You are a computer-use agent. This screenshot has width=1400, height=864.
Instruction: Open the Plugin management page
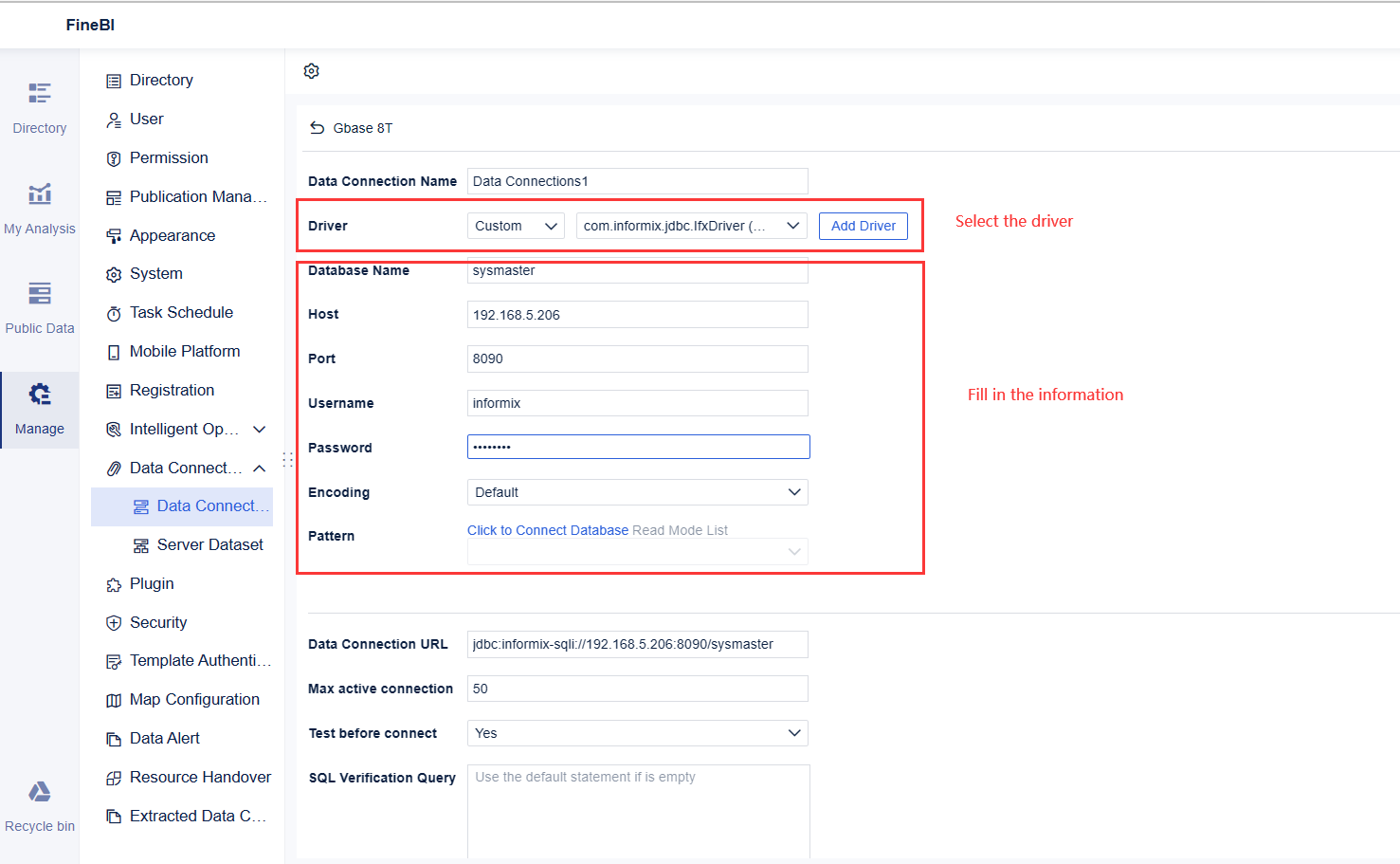[x=152, y=584]
